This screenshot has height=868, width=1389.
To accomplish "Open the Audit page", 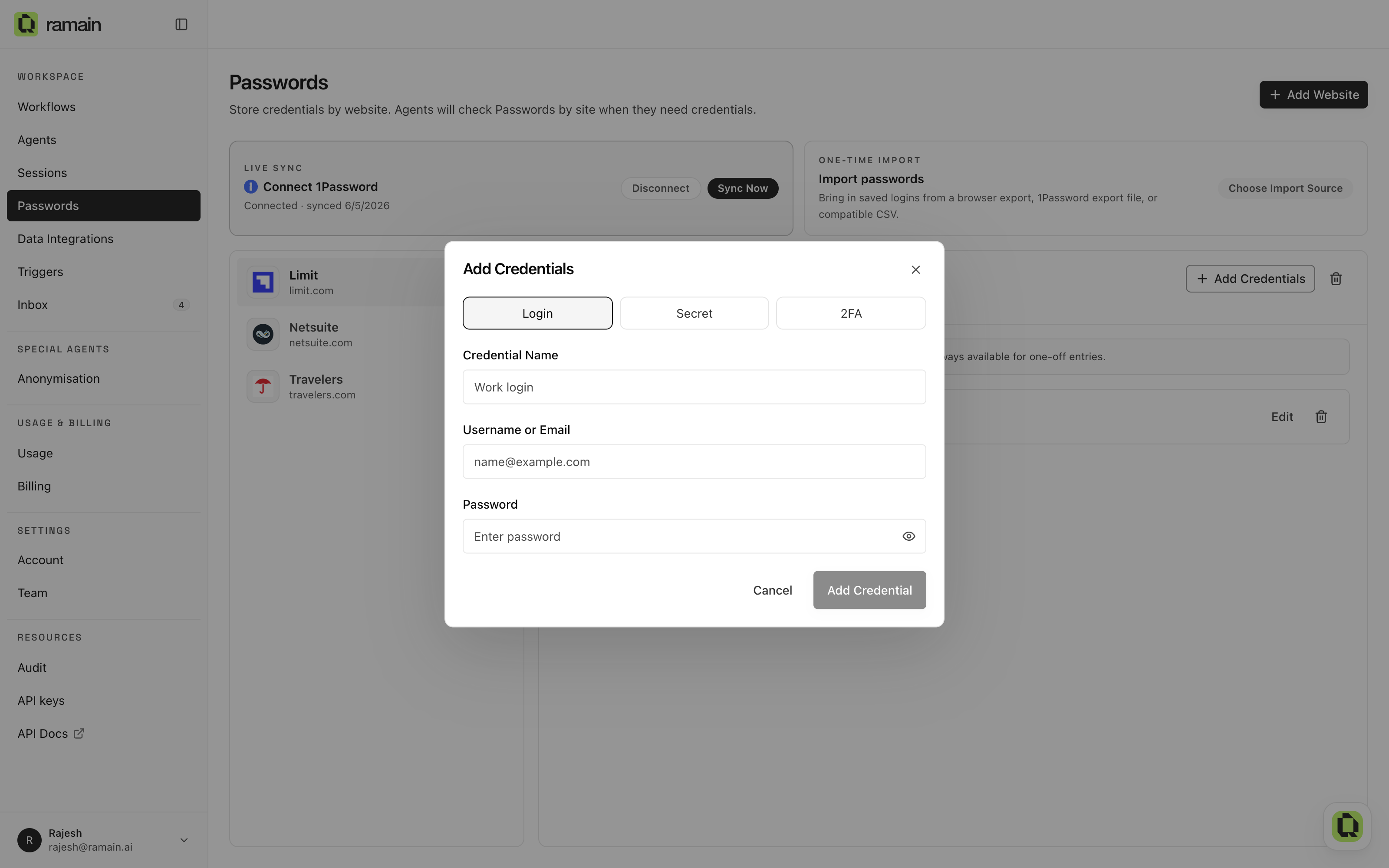I will [103, 667].
